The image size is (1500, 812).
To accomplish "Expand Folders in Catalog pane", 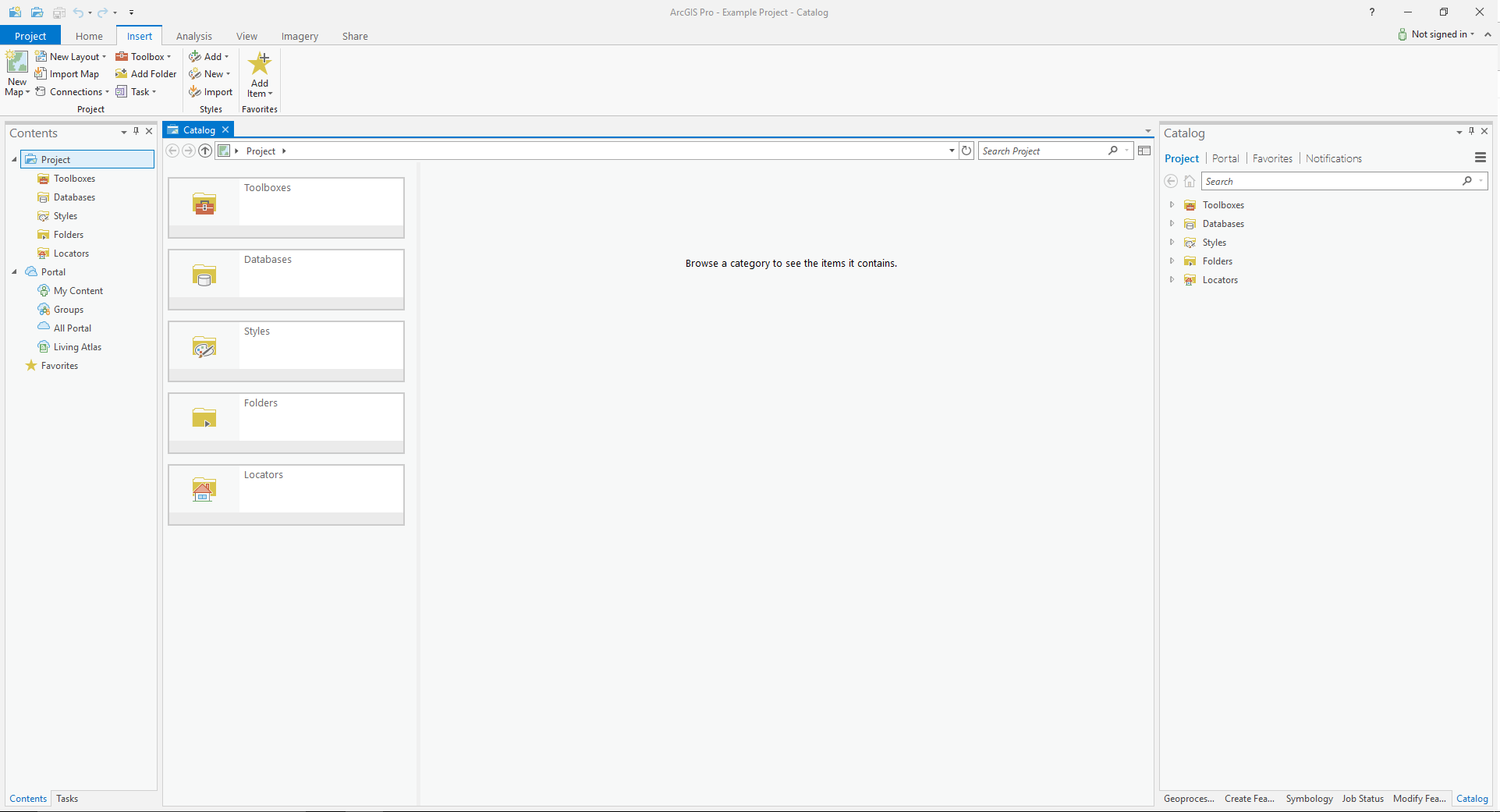I will 1172,261.
